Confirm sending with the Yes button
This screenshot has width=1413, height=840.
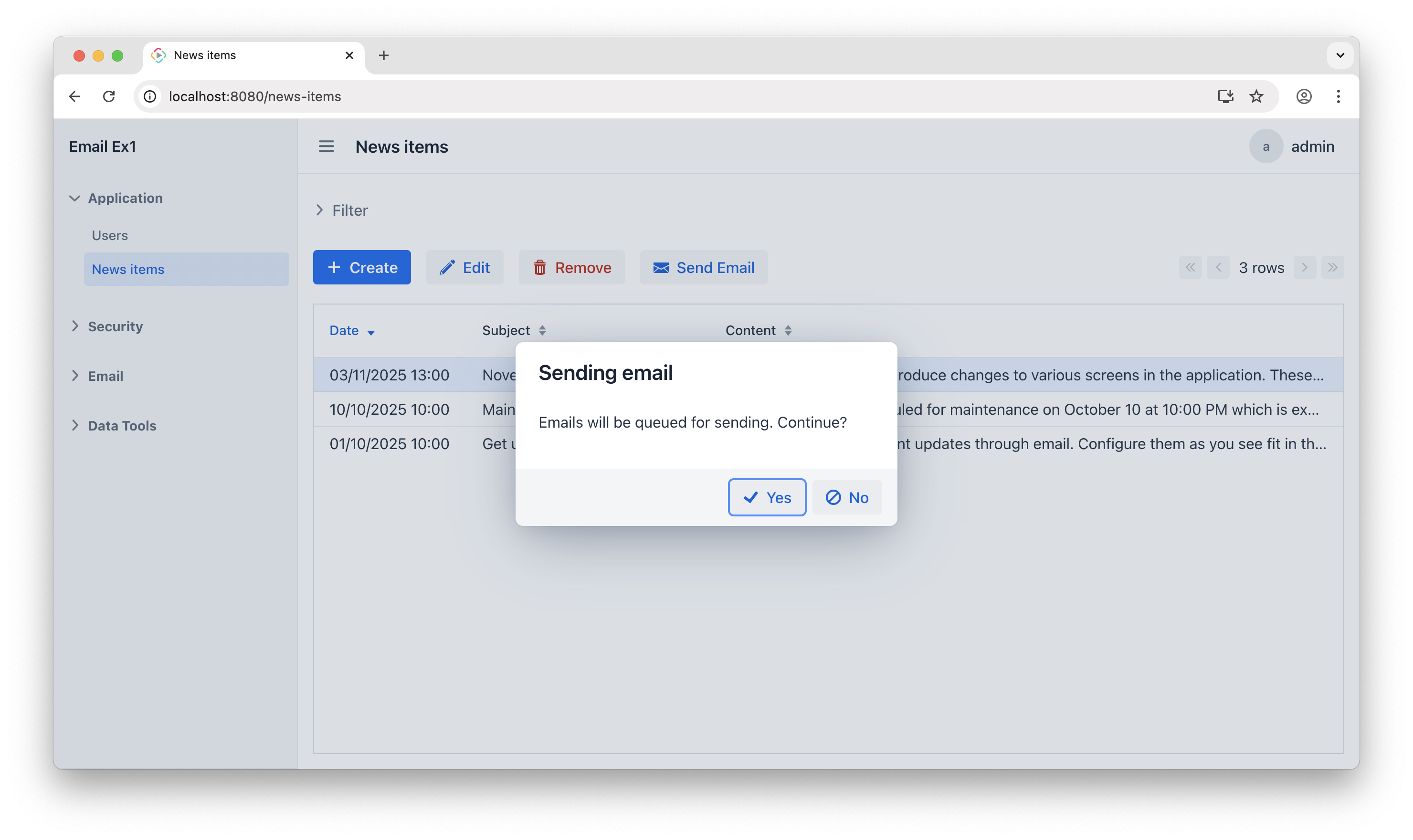(767, 497)
